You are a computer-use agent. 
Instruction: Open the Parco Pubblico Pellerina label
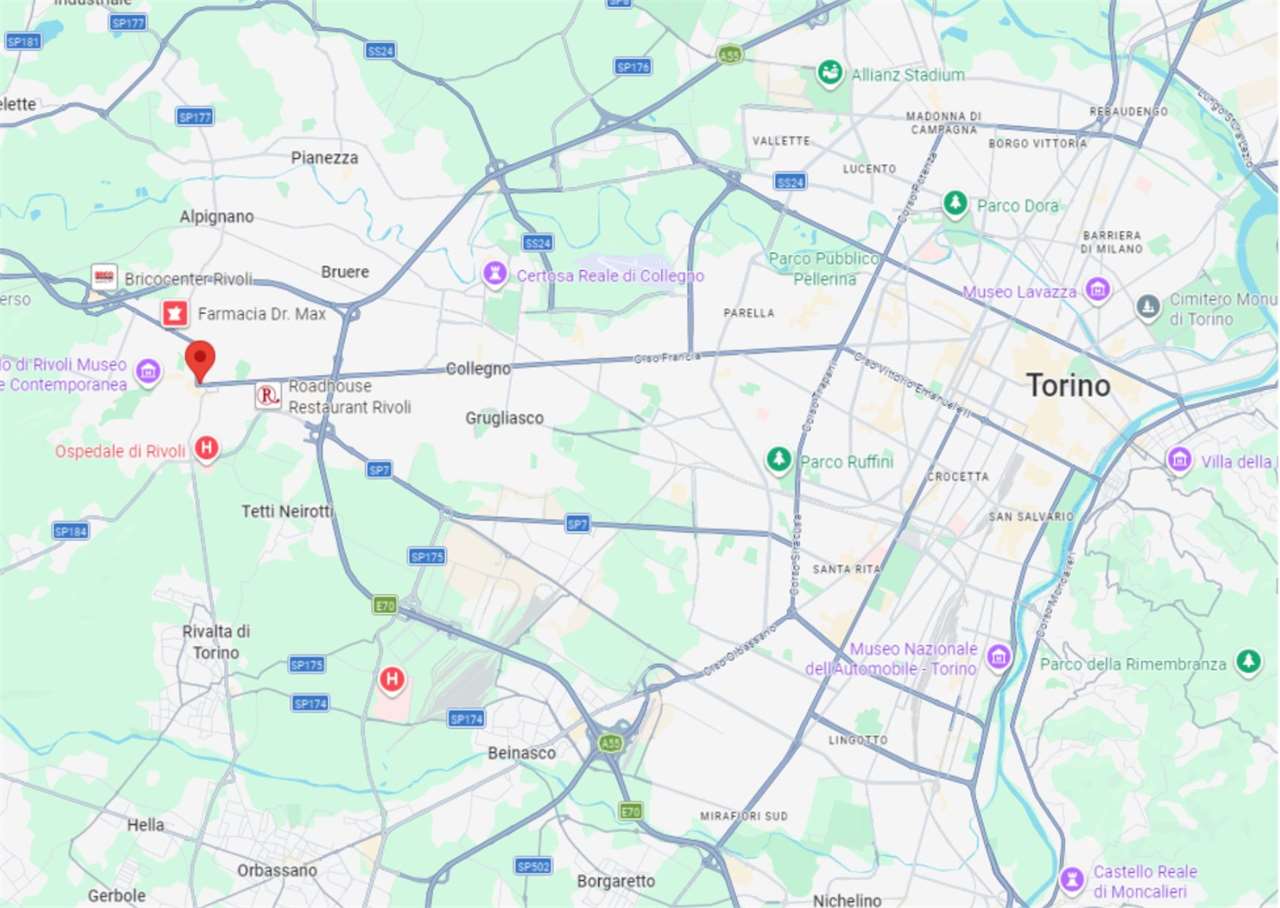[825, 269]
